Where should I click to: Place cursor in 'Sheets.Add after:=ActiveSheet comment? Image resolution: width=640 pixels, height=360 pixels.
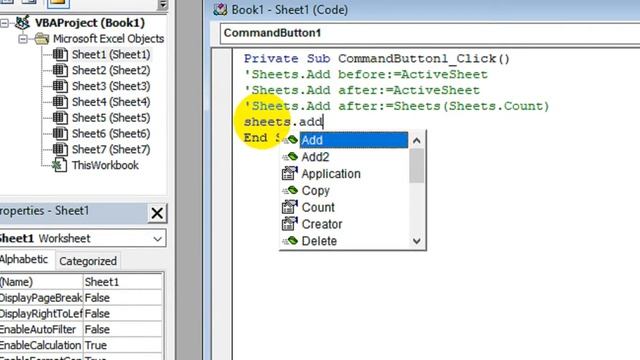(x=362, y=91)
